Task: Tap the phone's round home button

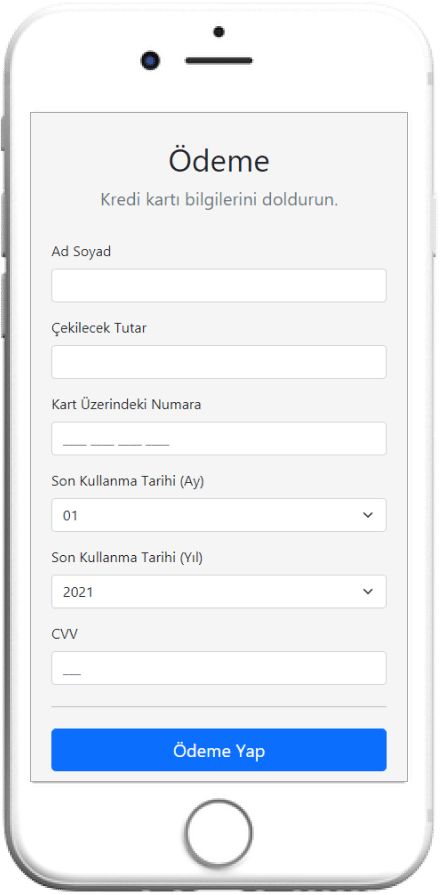Action: pyautogui.click(x=219, y=833)
